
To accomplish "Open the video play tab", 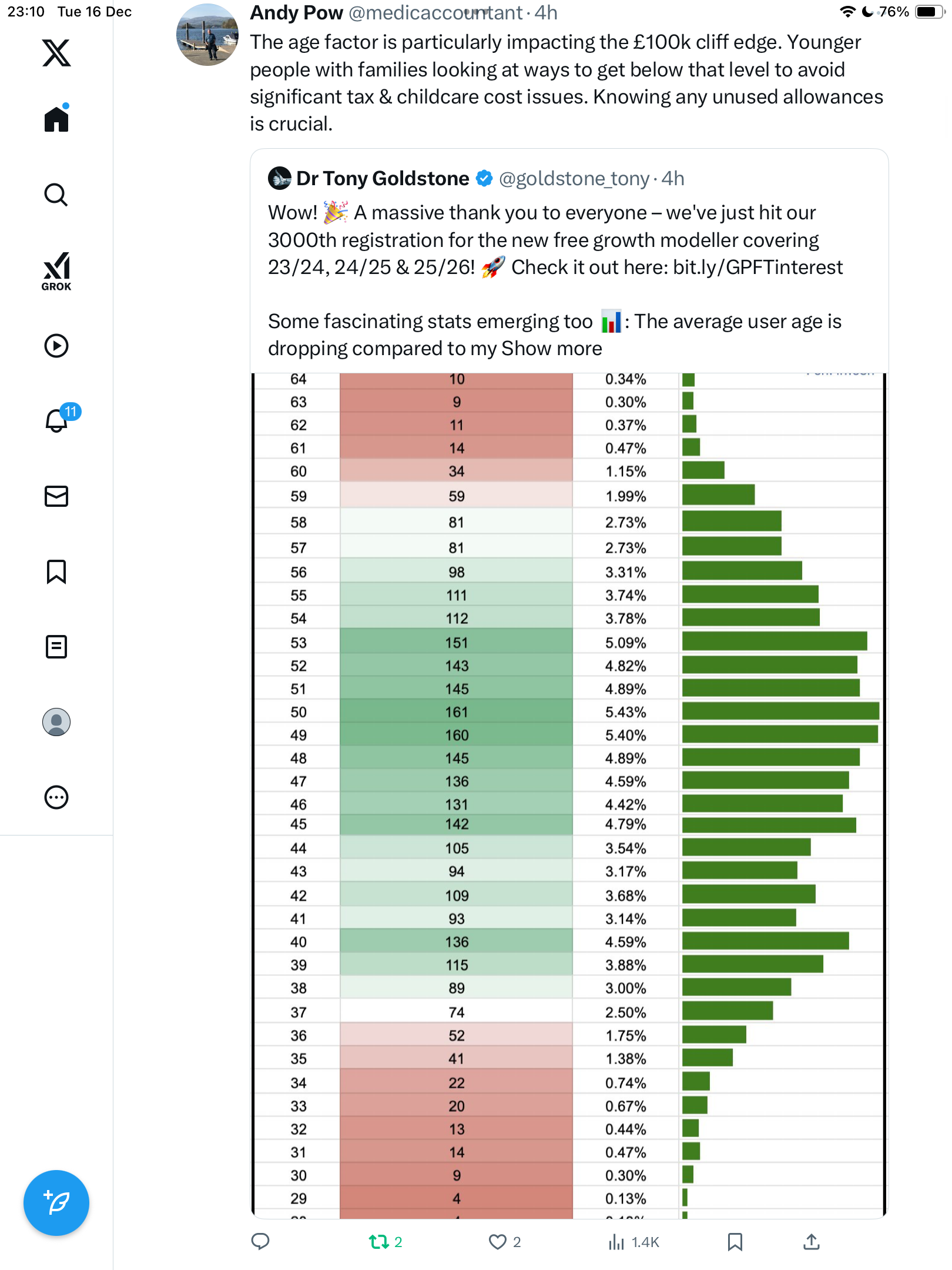I will coord(56,346).
